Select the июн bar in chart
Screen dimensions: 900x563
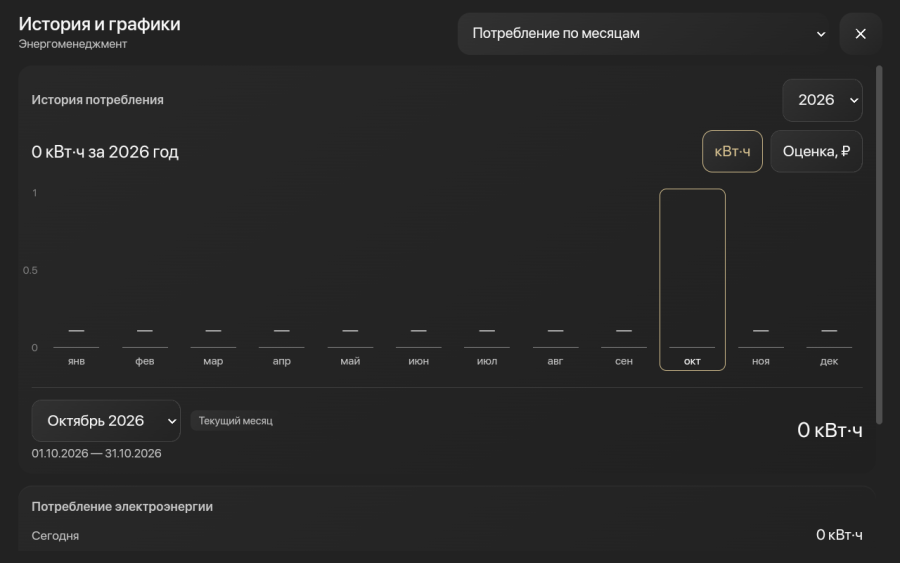pos(418,279)
